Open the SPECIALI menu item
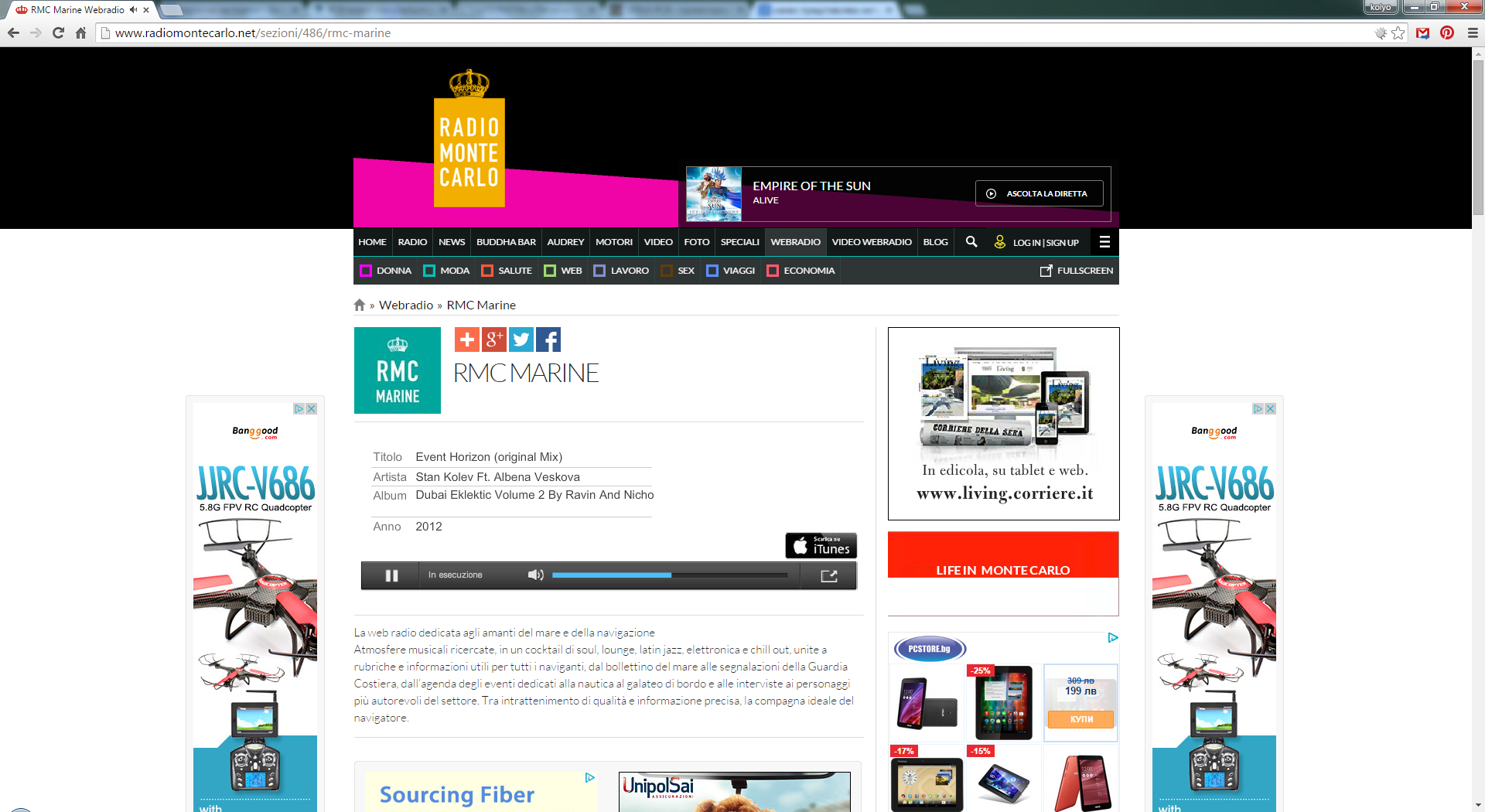Viewport: 1485px width, 812px height. click(x=740, y=242)
